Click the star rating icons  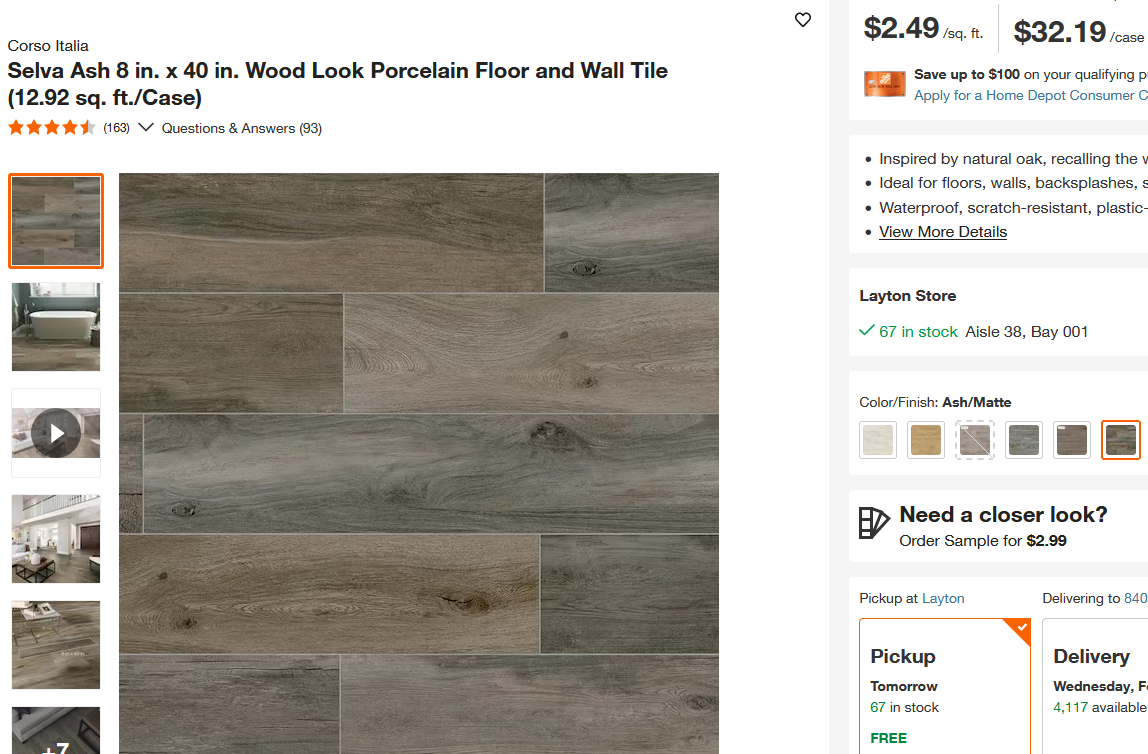click(51, 128)
